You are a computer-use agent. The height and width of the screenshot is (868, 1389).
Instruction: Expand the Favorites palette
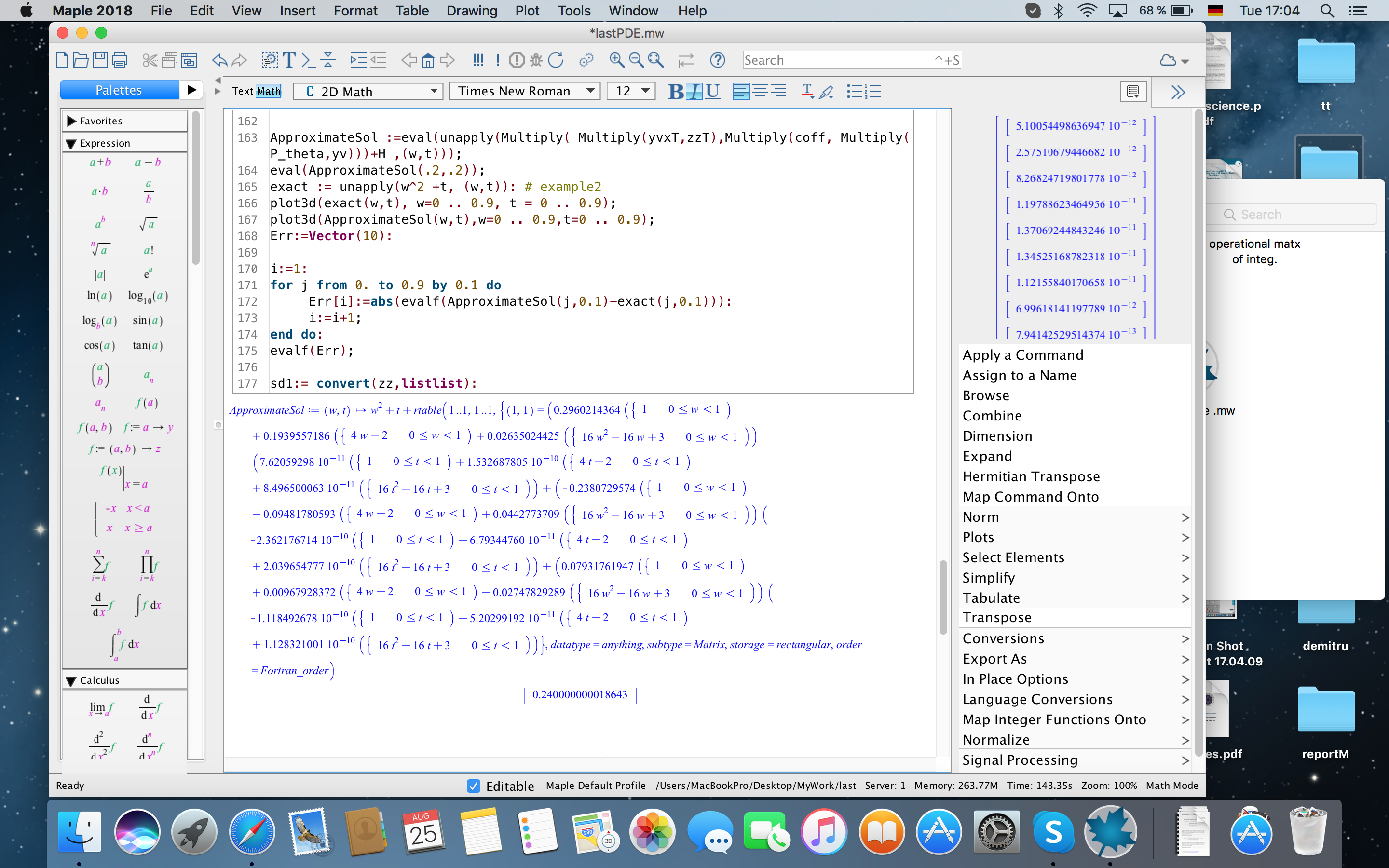[71, 121]
